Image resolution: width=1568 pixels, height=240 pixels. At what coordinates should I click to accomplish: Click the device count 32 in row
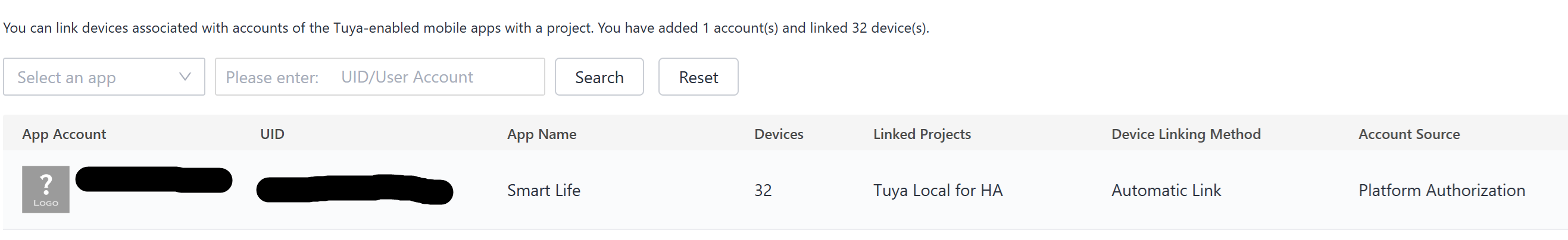point(763,190)
